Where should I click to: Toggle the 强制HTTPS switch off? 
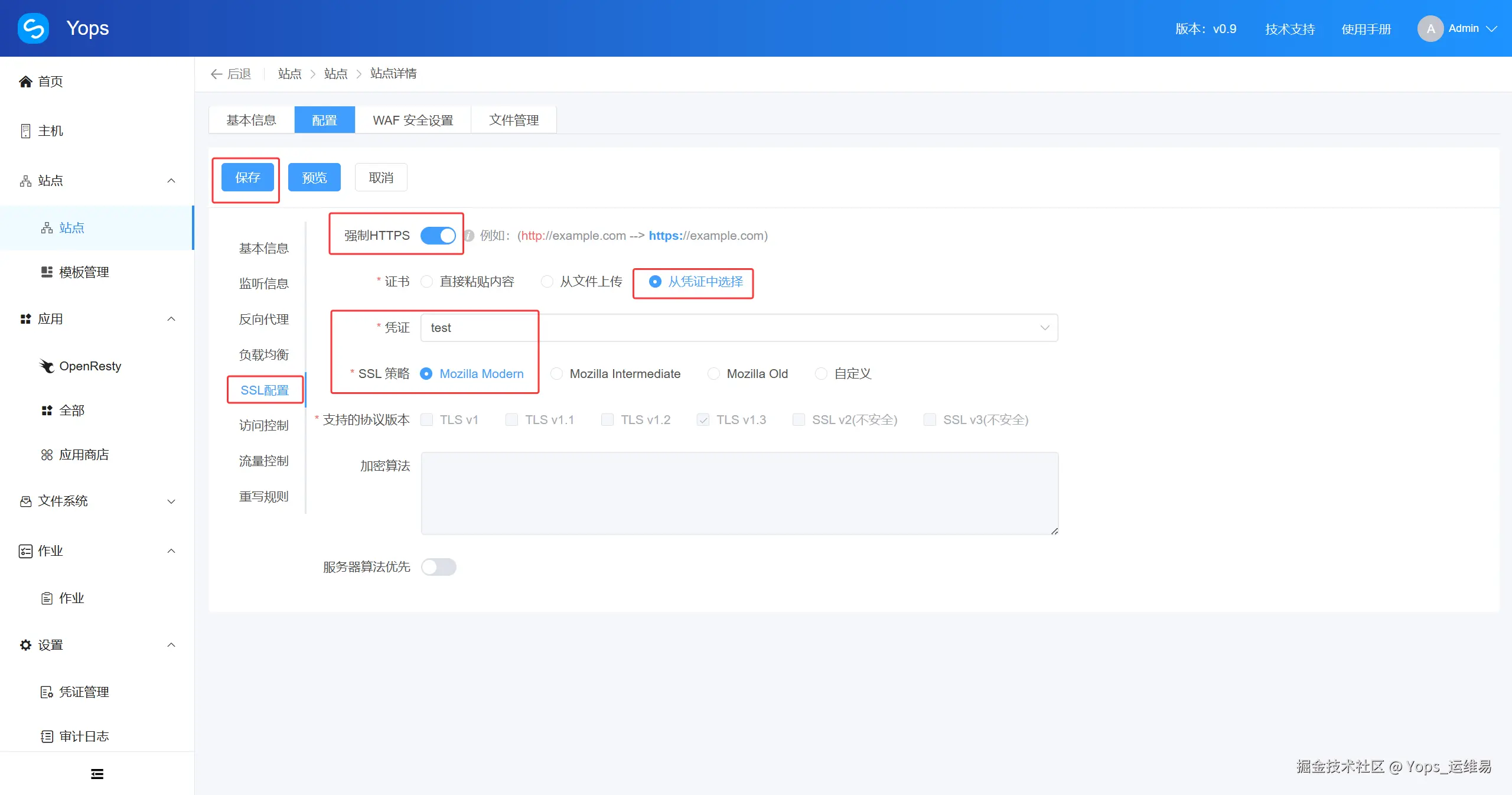point(438,236)
